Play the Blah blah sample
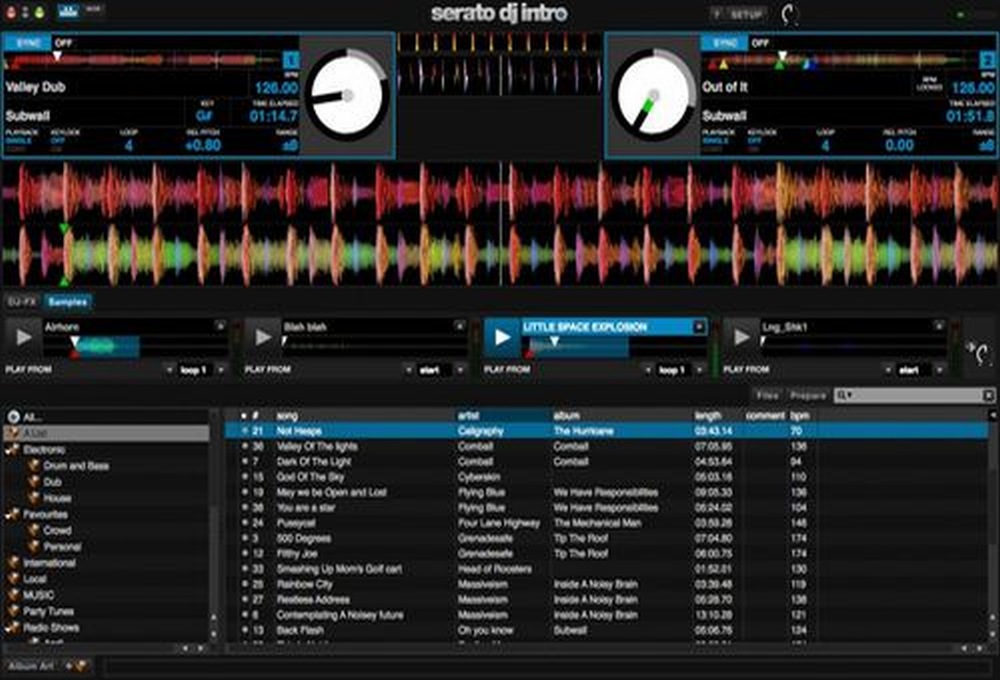 click(x=262, y=336)
